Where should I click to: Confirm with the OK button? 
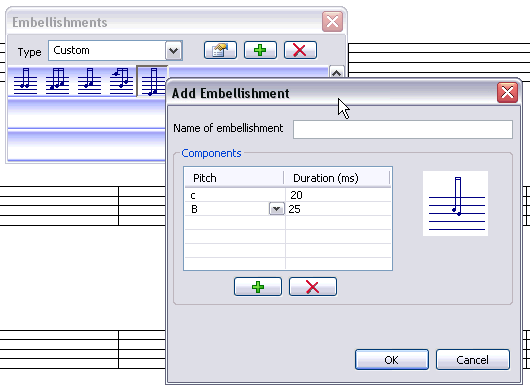click(392, 360)
